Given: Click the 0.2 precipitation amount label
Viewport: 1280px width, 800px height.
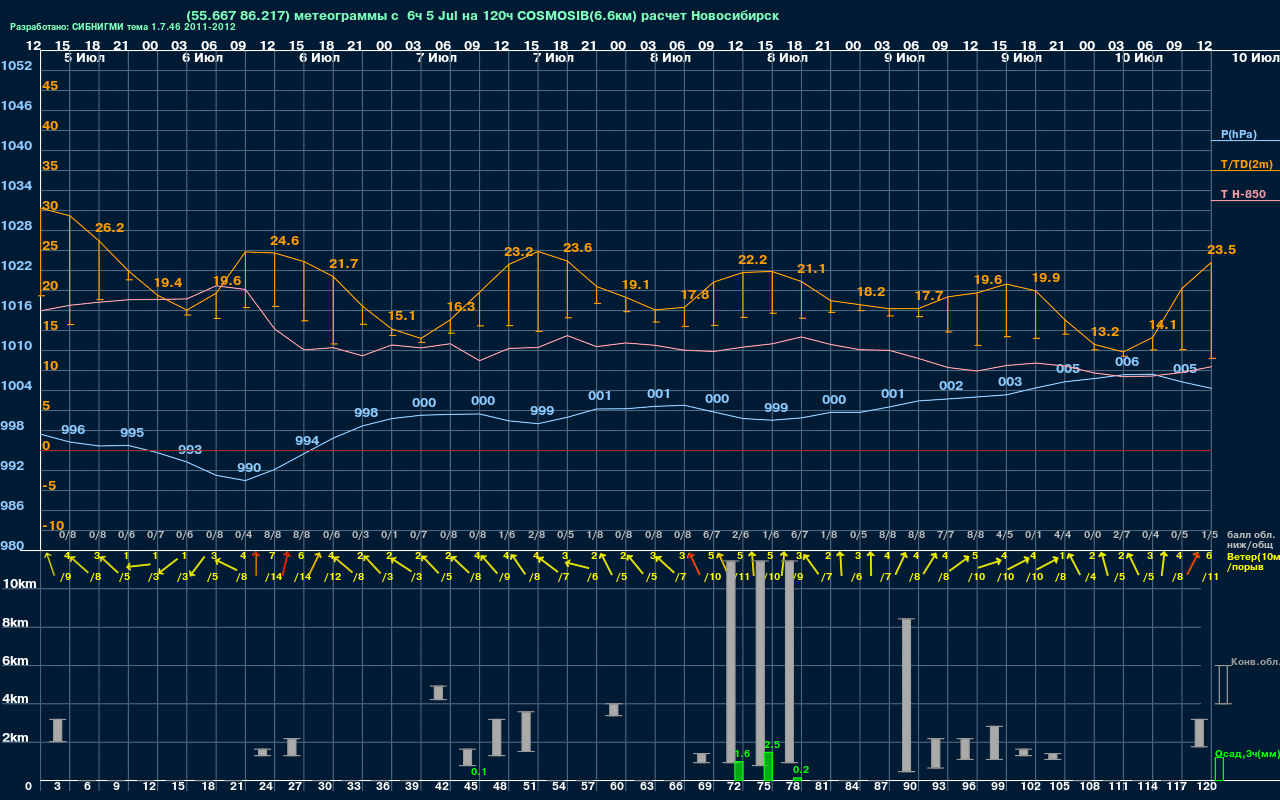Looking at the screenshot, I should tap(801, 770).
